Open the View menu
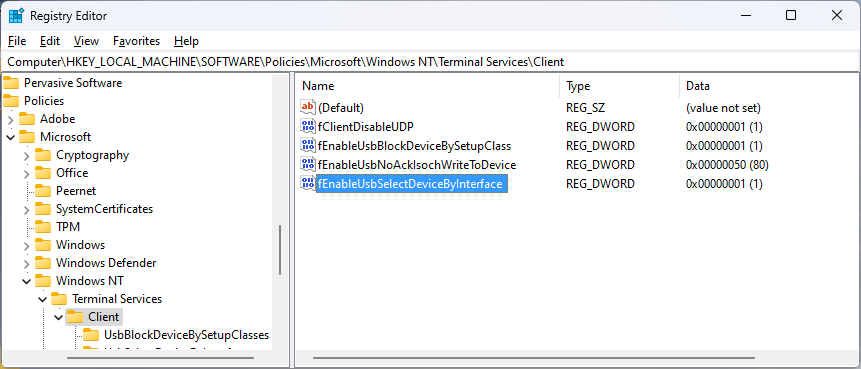 86,41
